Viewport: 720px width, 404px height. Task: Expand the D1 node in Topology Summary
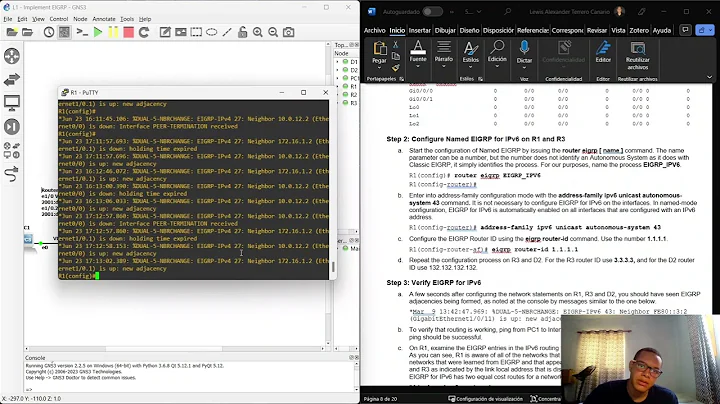tap(338, 62)
